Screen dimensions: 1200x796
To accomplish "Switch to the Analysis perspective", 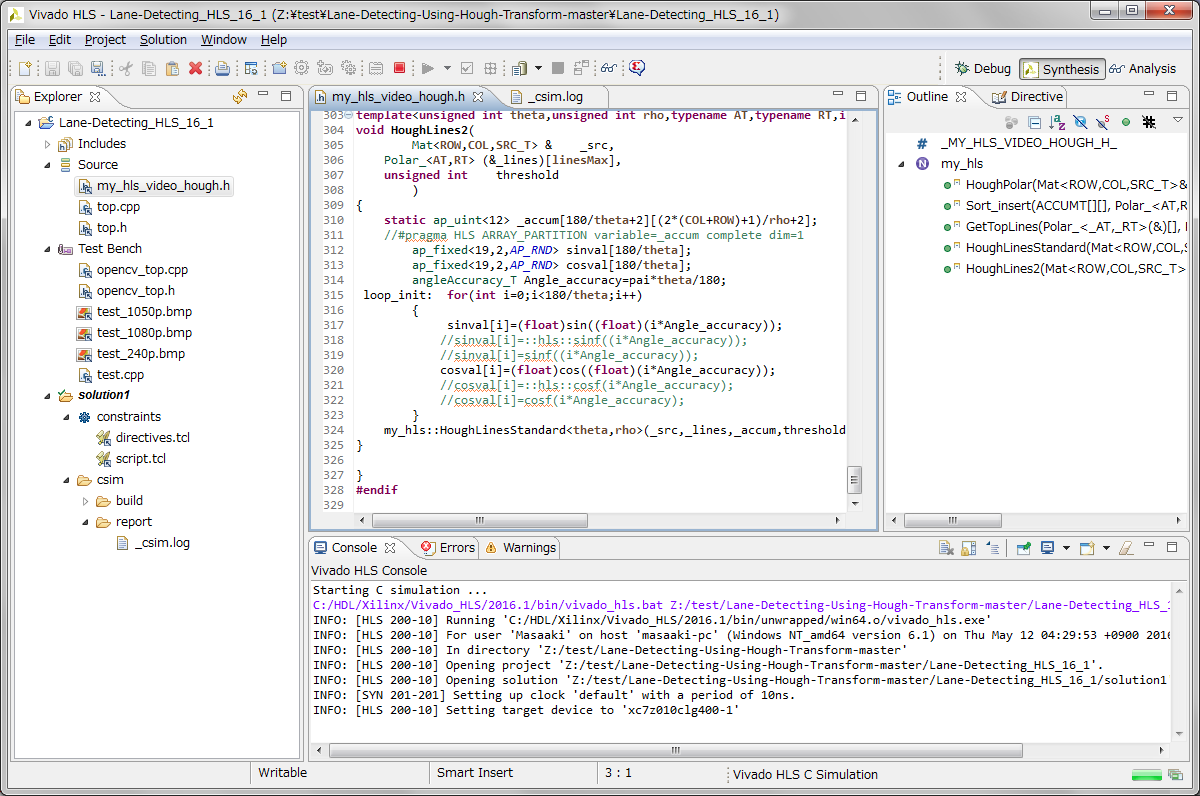I will click(1143, 69).
